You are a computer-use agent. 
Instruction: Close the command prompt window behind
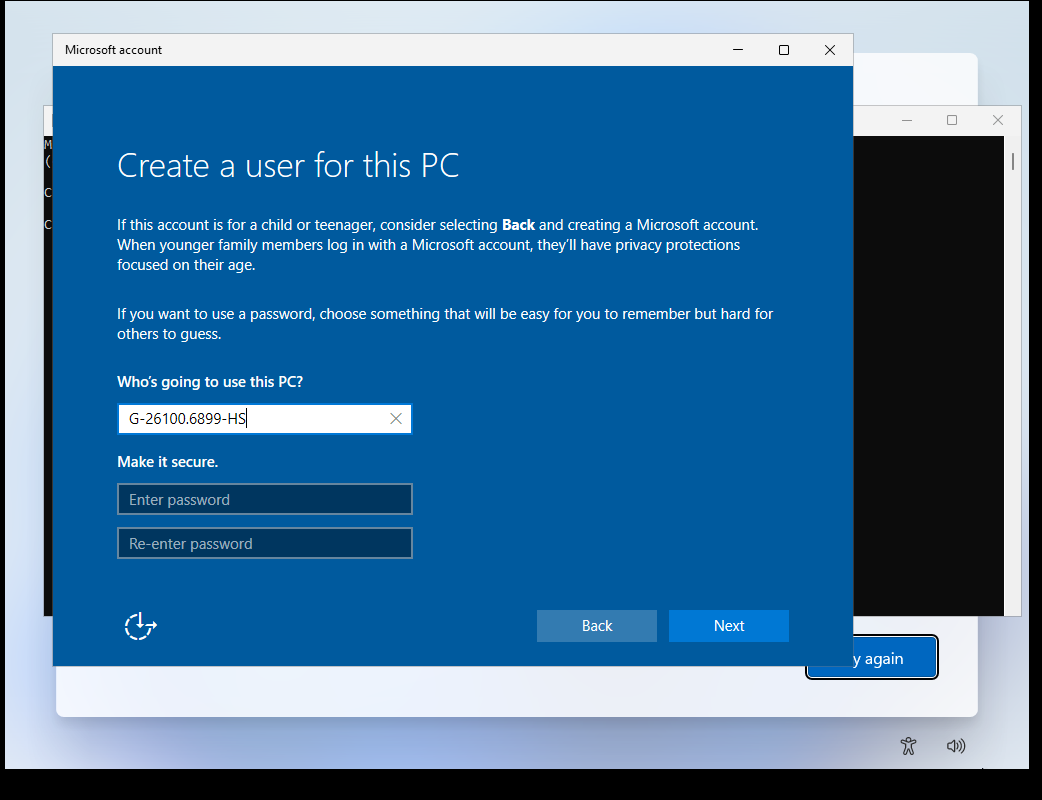997,120
